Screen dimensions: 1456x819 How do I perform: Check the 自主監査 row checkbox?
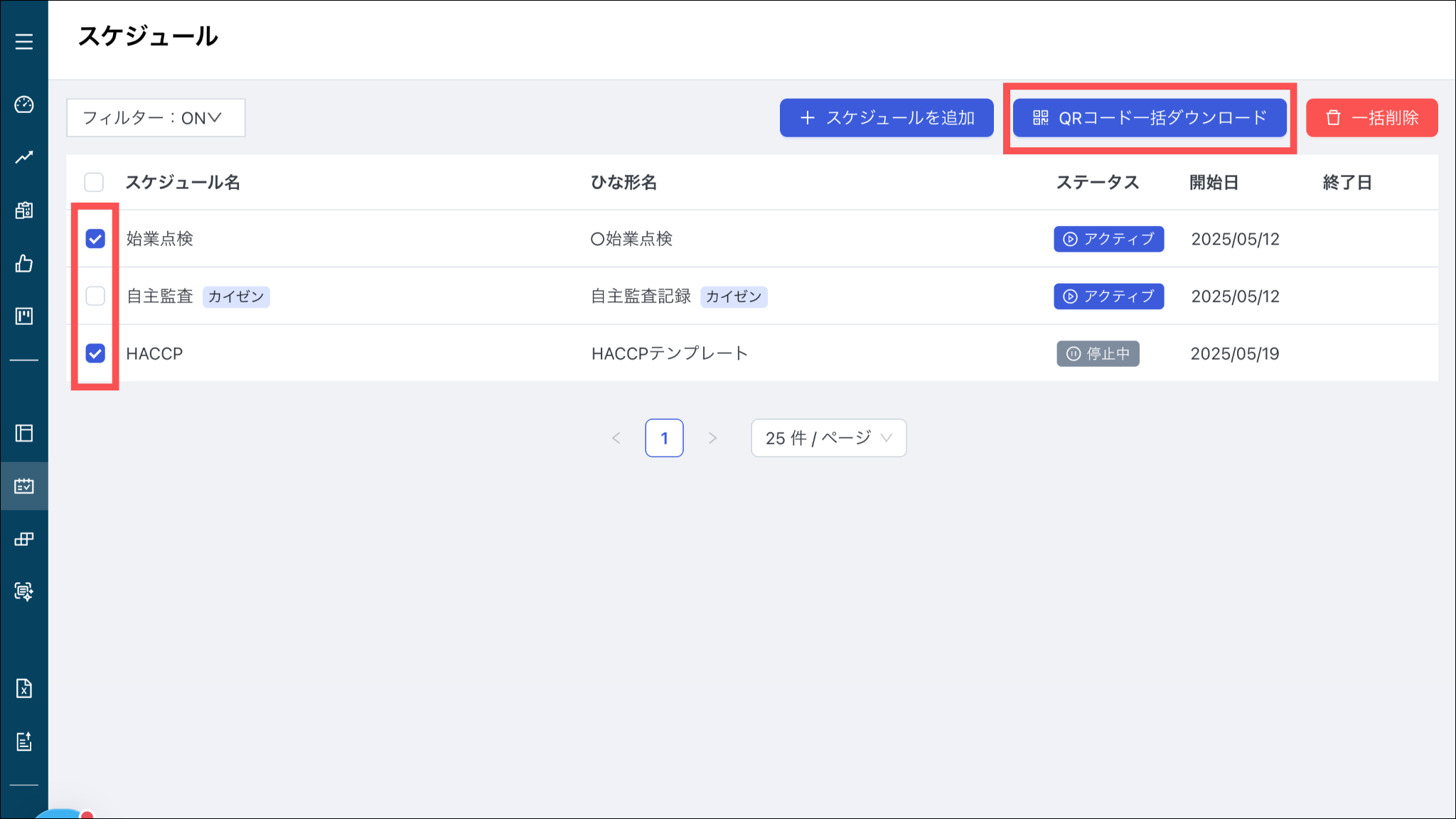coord(95,296)
